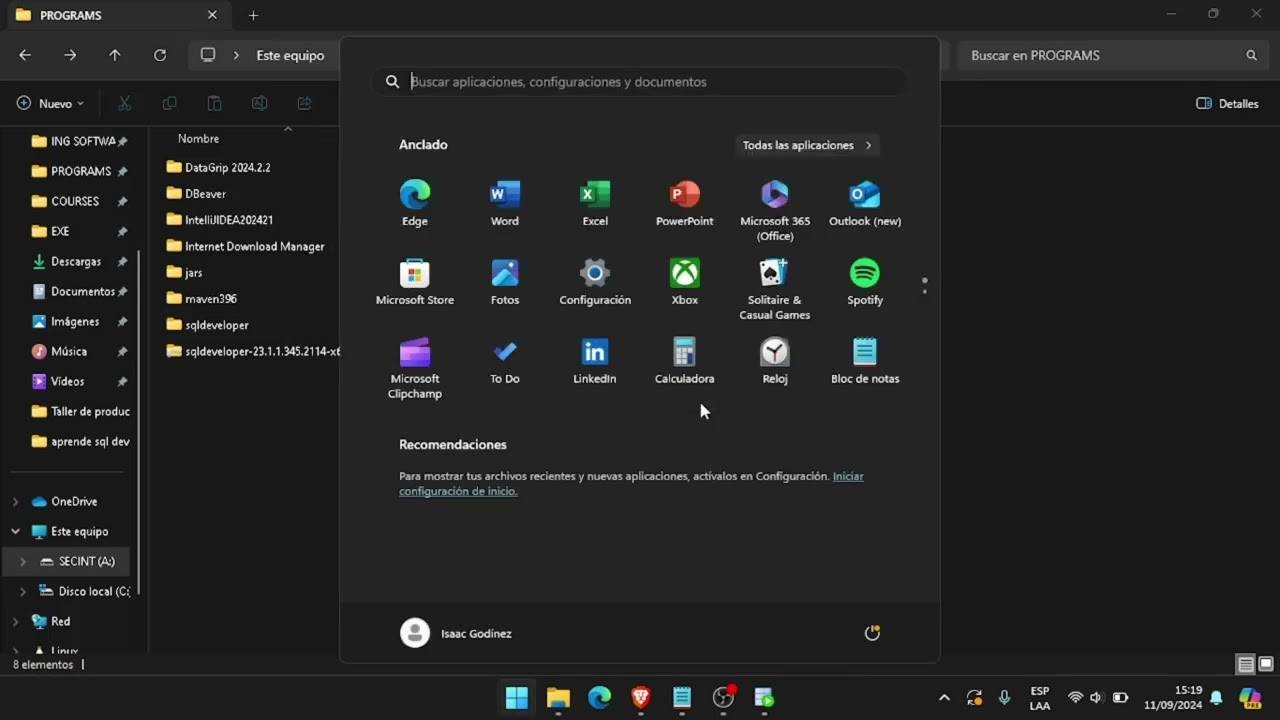Screen dimensions: 1280x720
Task: Open Solitaire & Casual Games
Action: coord(775,289)
